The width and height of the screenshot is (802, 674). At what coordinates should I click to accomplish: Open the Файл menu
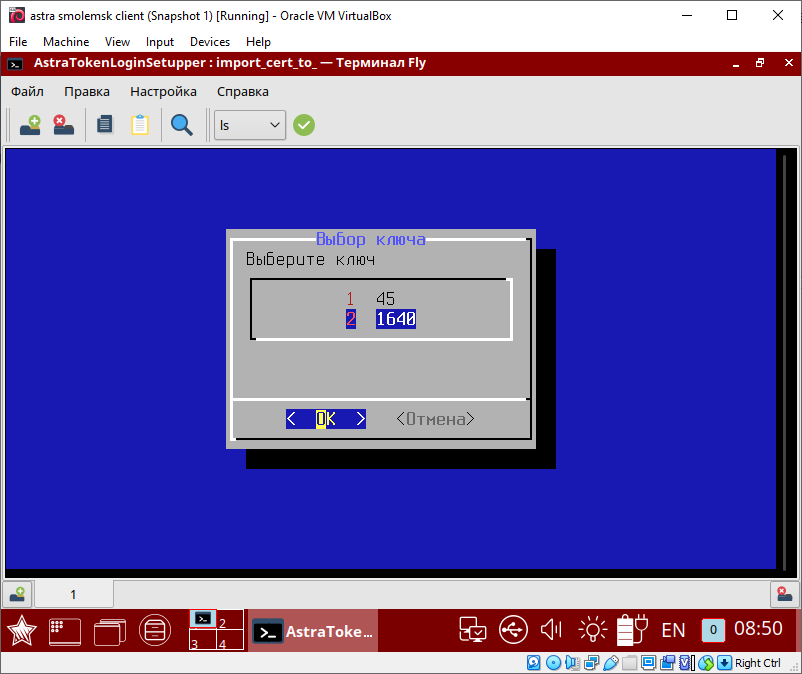(27, 92)
